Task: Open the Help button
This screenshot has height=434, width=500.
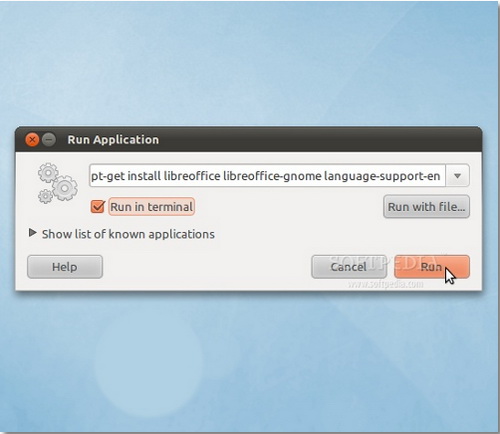Action: coord(65,267)
